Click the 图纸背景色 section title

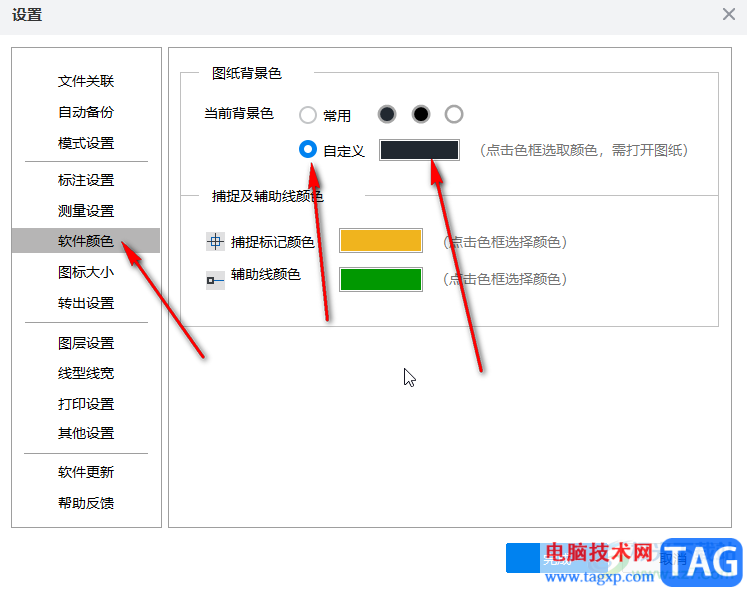[247, 73]
